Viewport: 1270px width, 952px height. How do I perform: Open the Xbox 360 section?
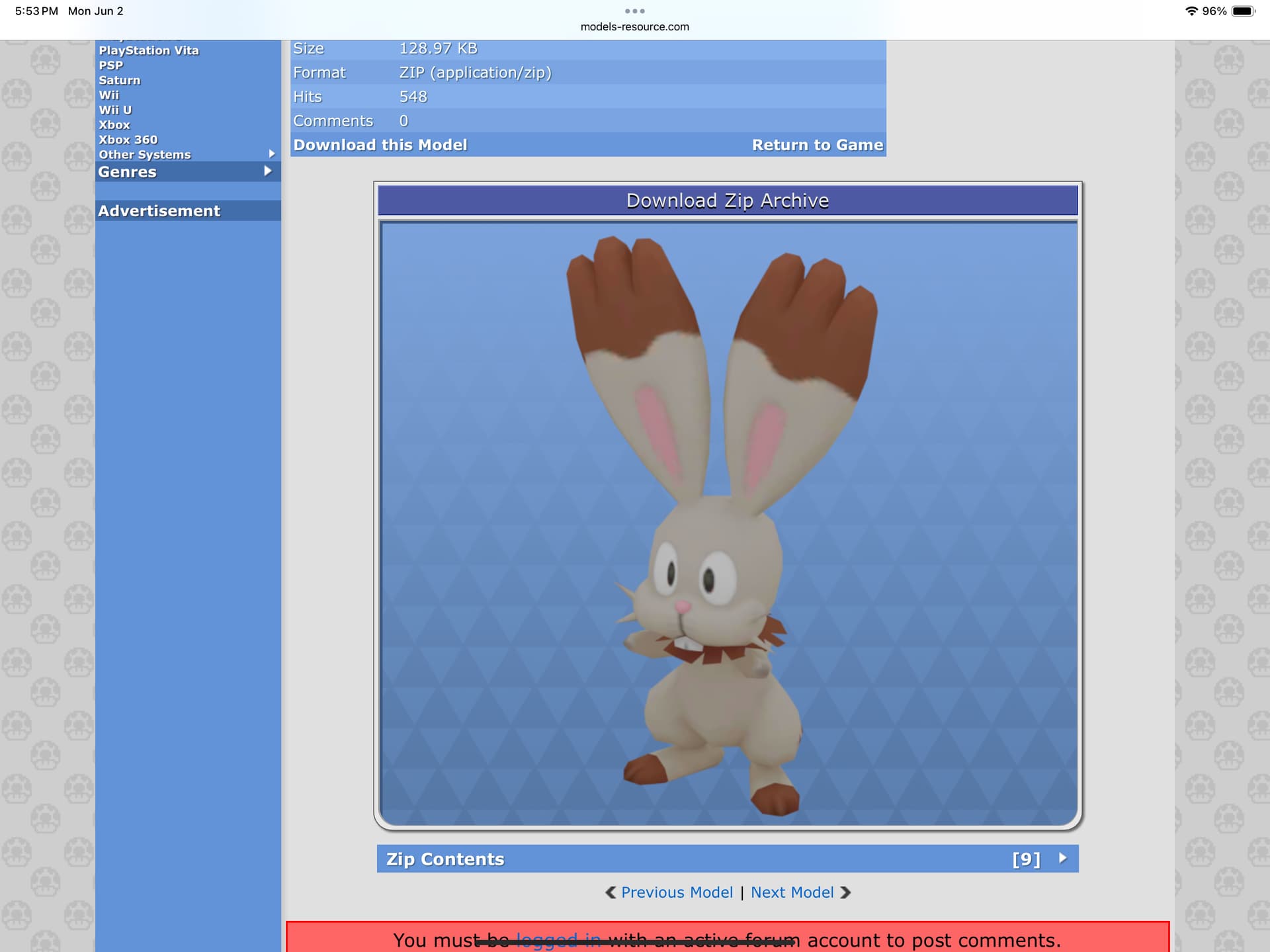coord(128,140)
